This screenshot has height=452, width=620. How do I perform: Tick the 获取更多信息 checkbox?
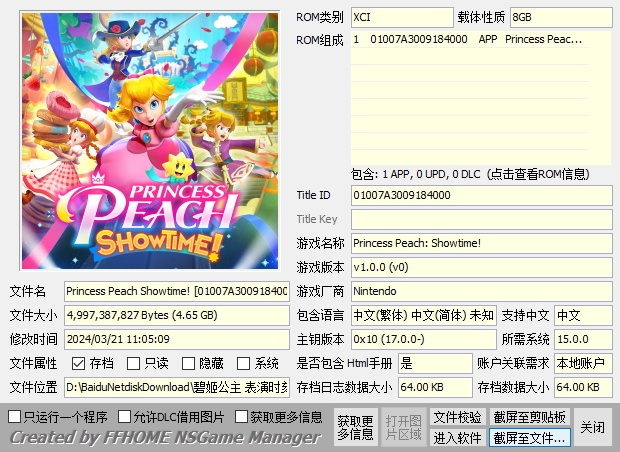(x=242, y=416)
